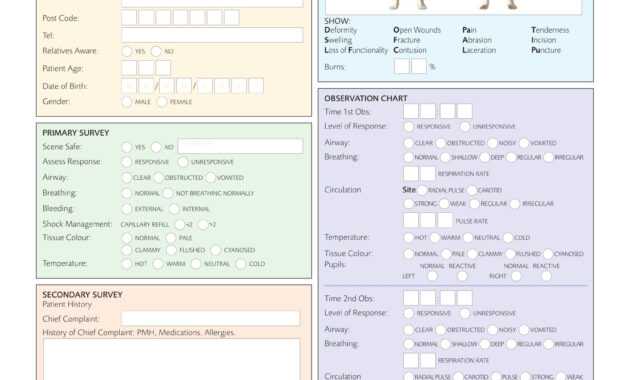Select UNRESPONSIVE under 2nd Obs Level of Response
Screen dimensions: 630x380
pos(465,313)
